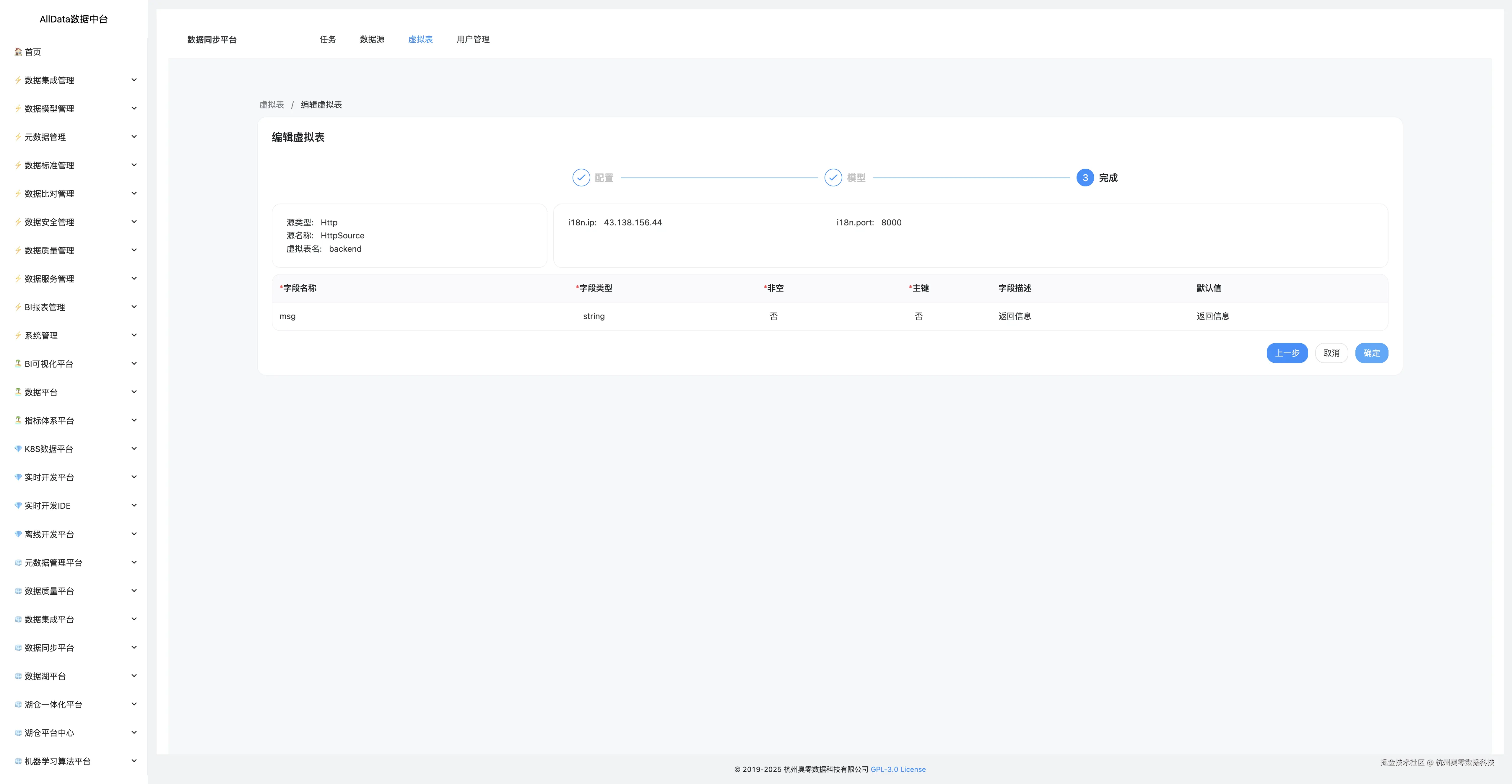Expand the 数据质量管理 menu chevron
The image size is (1512, 784).
134,250
